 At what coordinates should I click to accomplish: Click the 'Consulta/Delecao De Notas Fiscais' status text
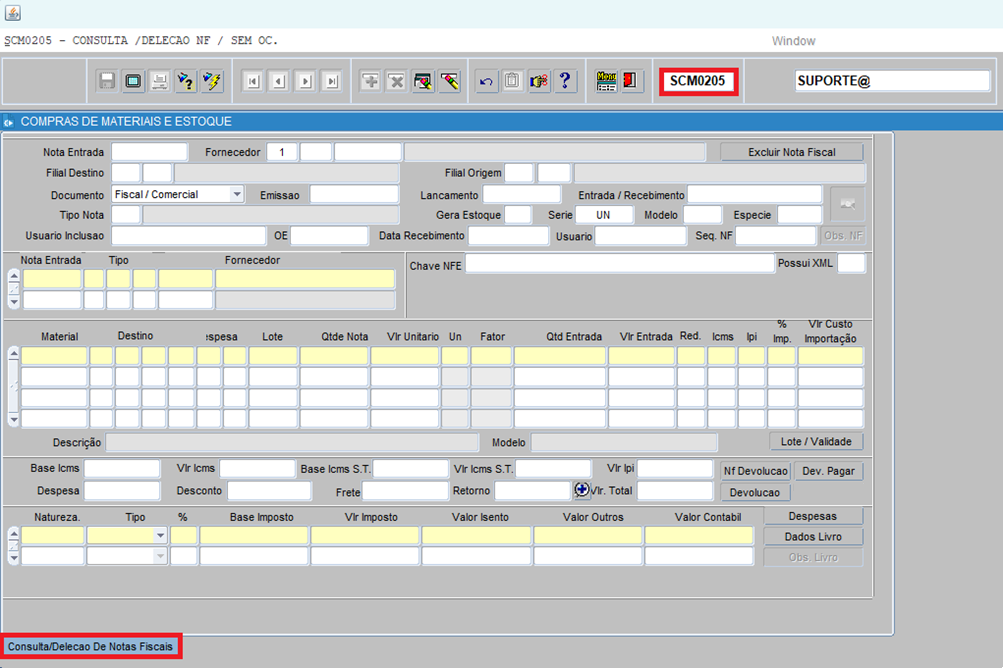click(90, 647)
